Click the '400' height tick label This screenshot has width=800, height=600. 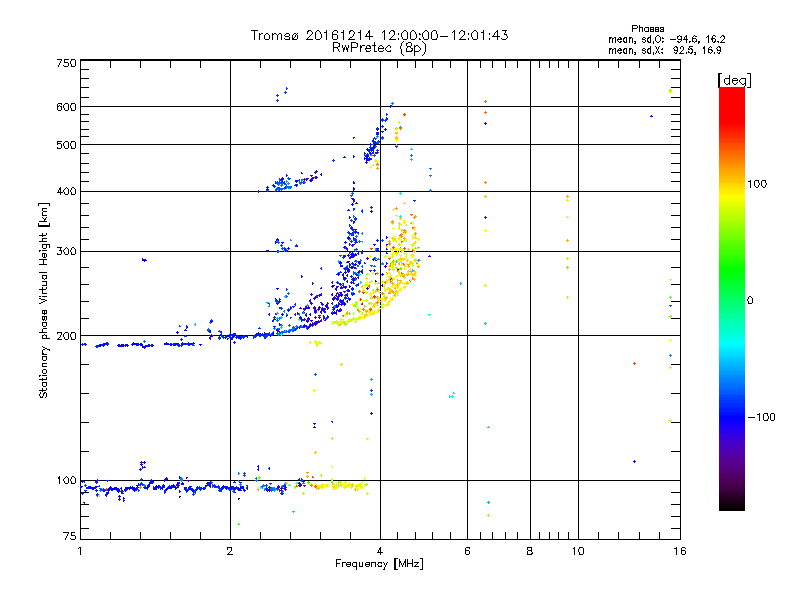[67, 191]
